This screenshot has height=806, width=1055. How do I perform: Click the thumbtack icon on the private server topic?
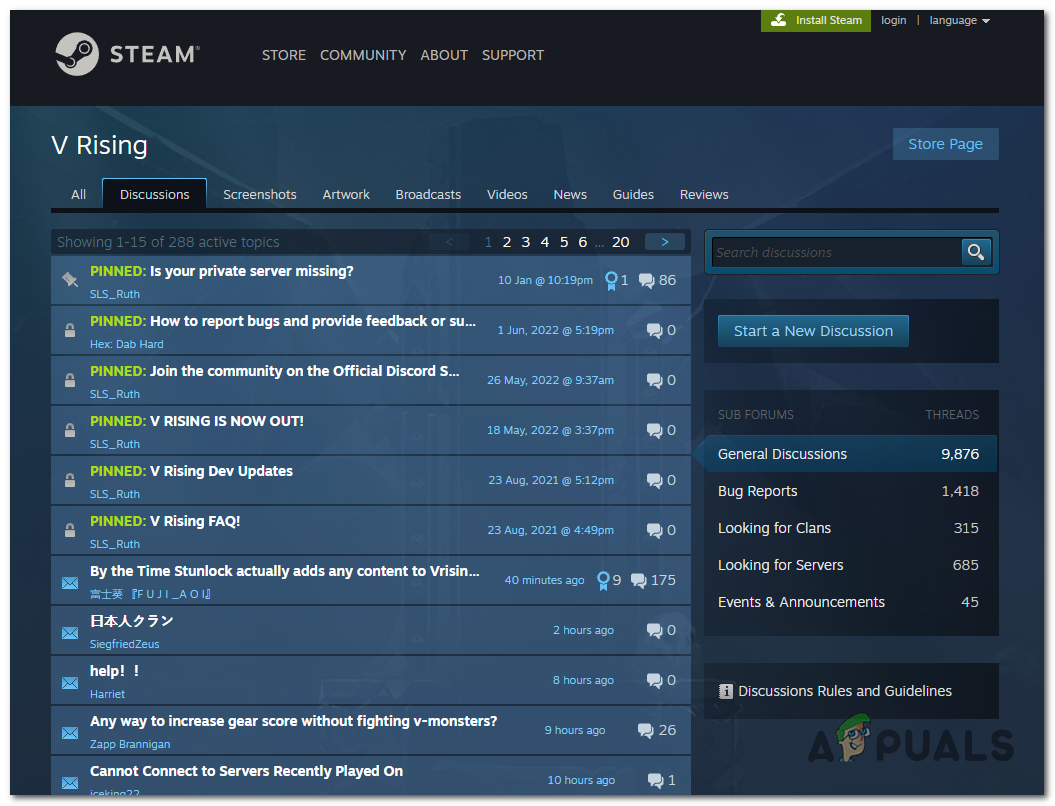point(70,280)
